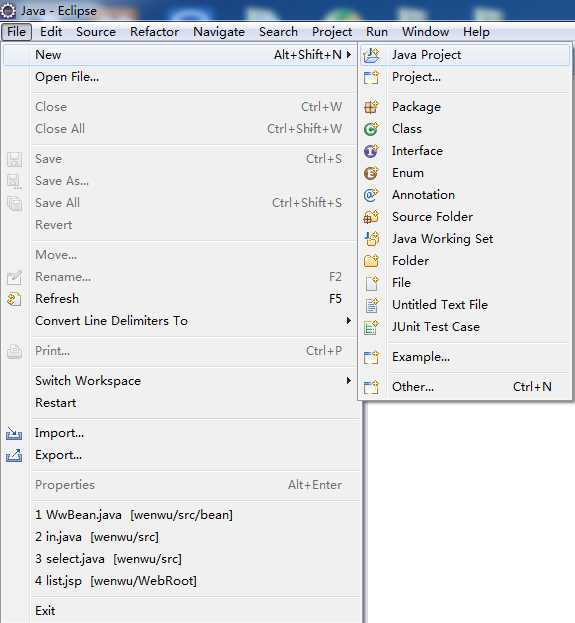Viewport: 575px width, 623px height.
Task: Click the green Class icon
Action: tap(371, 129)
